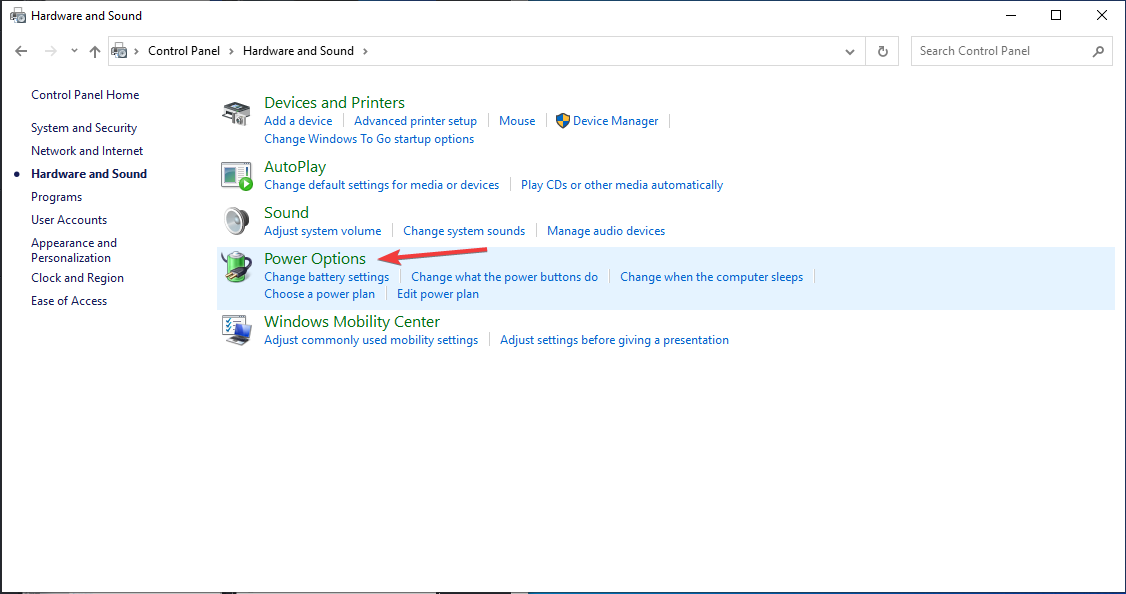Click the Up one level arrow

95,50
